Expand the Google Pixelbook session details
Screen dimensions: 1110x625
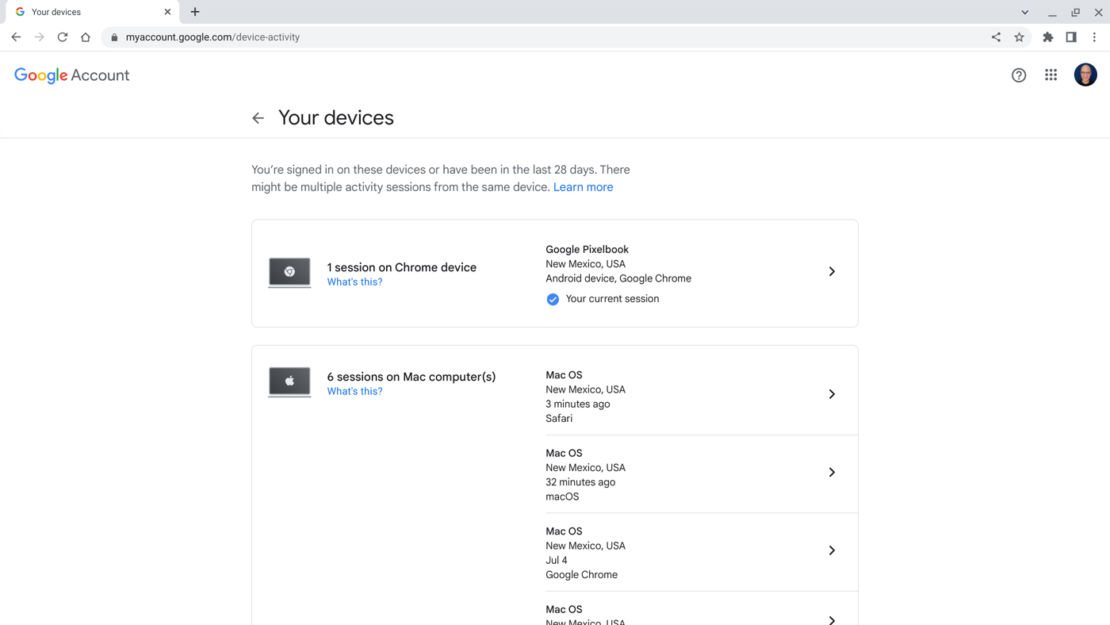point(832,271)
